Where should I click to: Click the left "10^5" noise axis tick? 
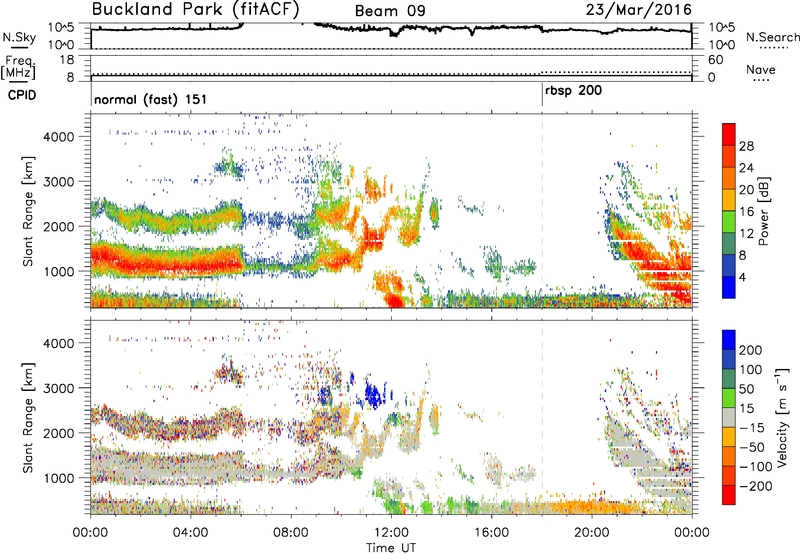pos(61,27)
